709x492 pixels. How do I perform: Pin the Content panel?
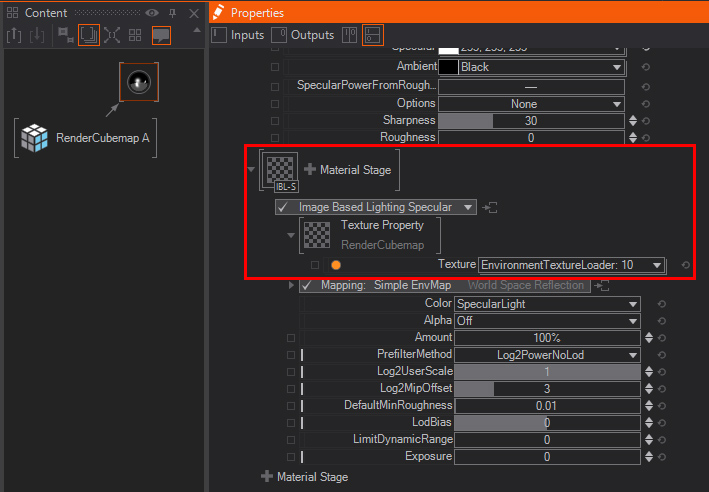pos(172,13)
